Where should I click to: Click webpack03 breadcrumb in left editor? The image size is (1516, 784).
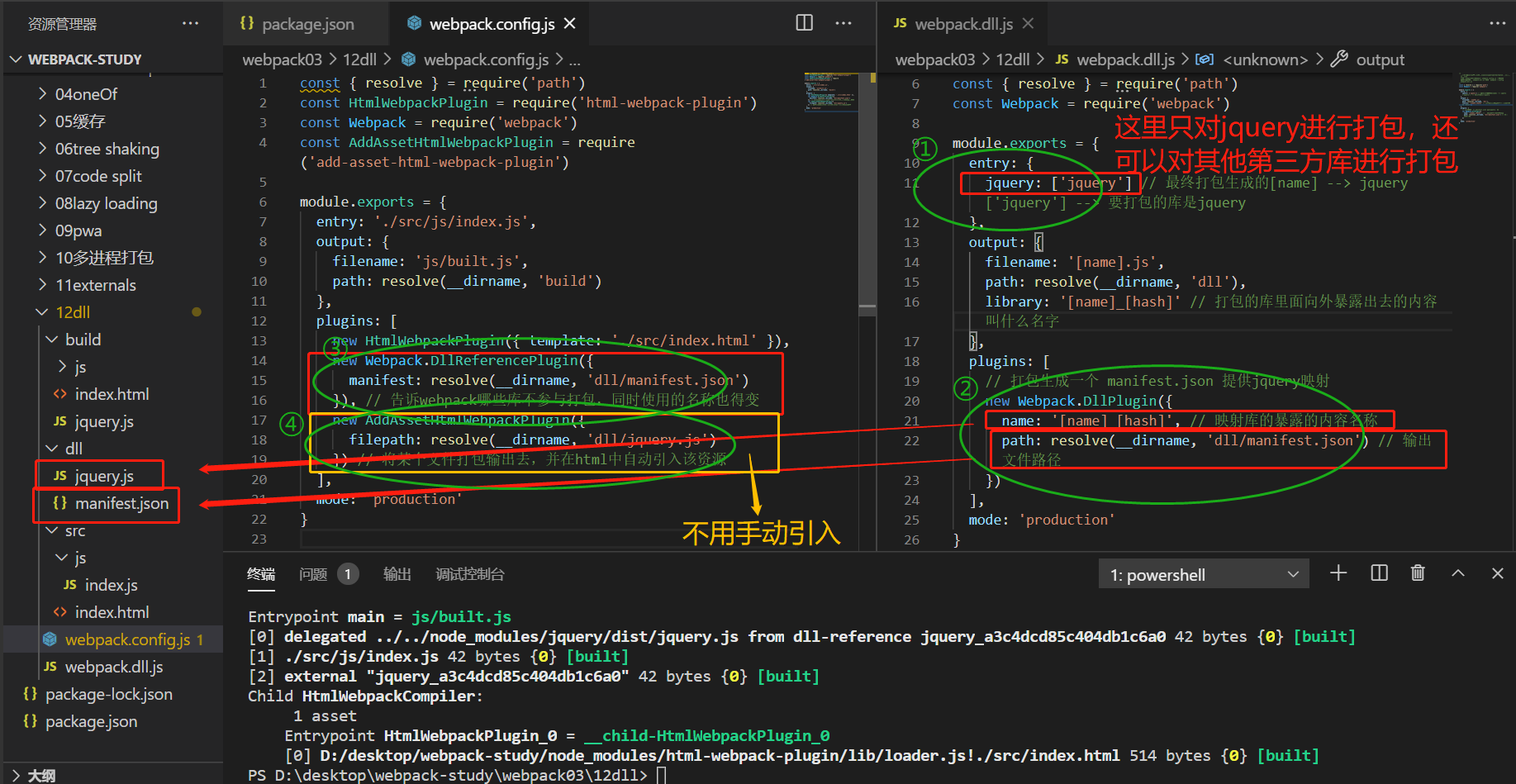click(x=282, y=59)
